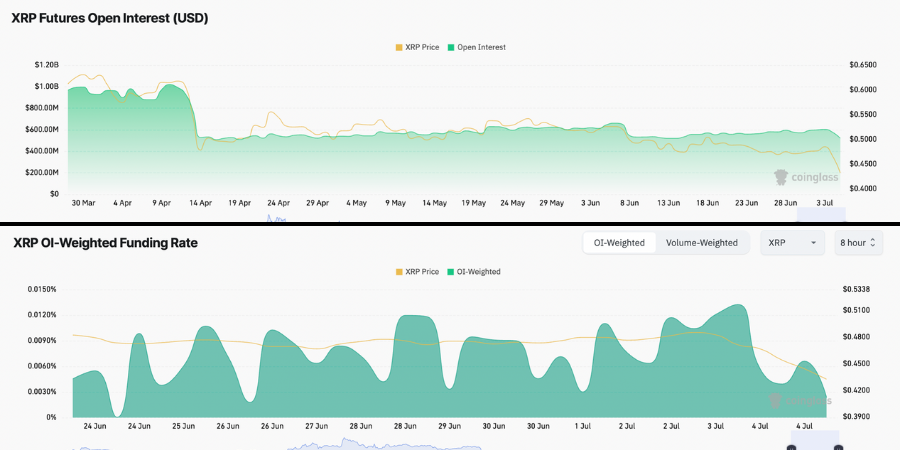
Task: Click the 30 Mar date label
Action: tap(84, 203)
